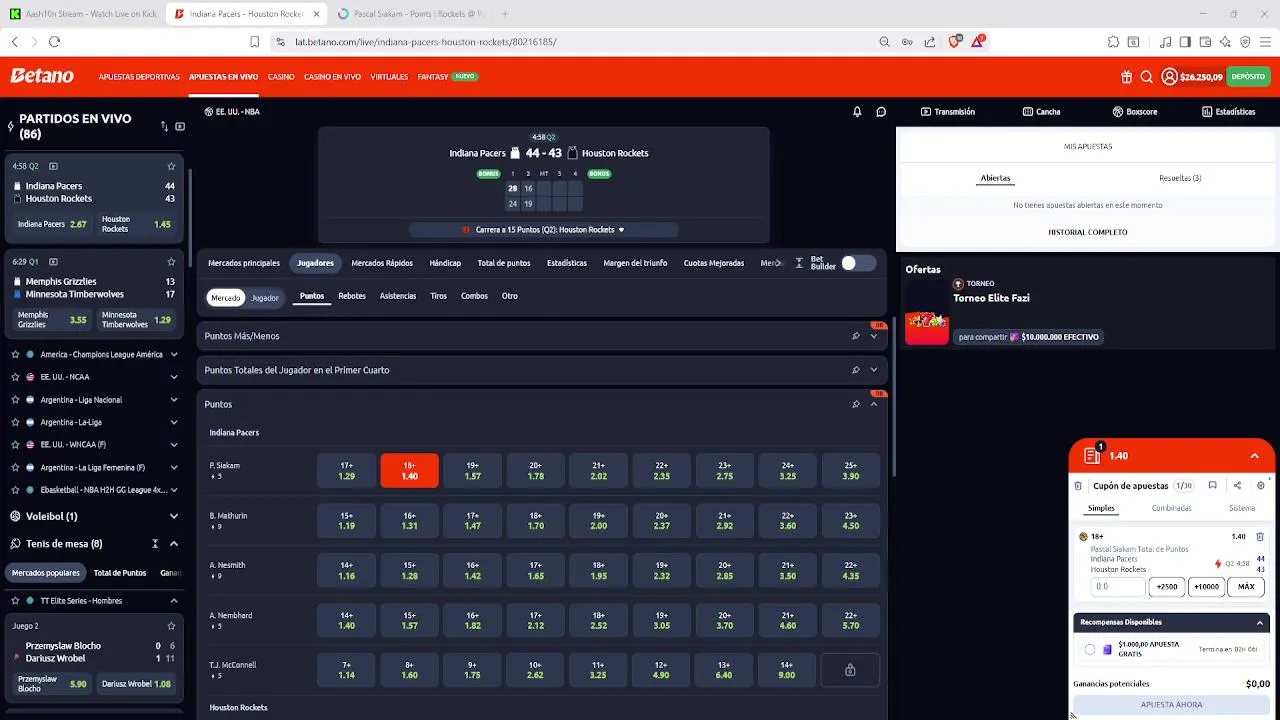Select the Rebotes sub-tab

(352, 296)
